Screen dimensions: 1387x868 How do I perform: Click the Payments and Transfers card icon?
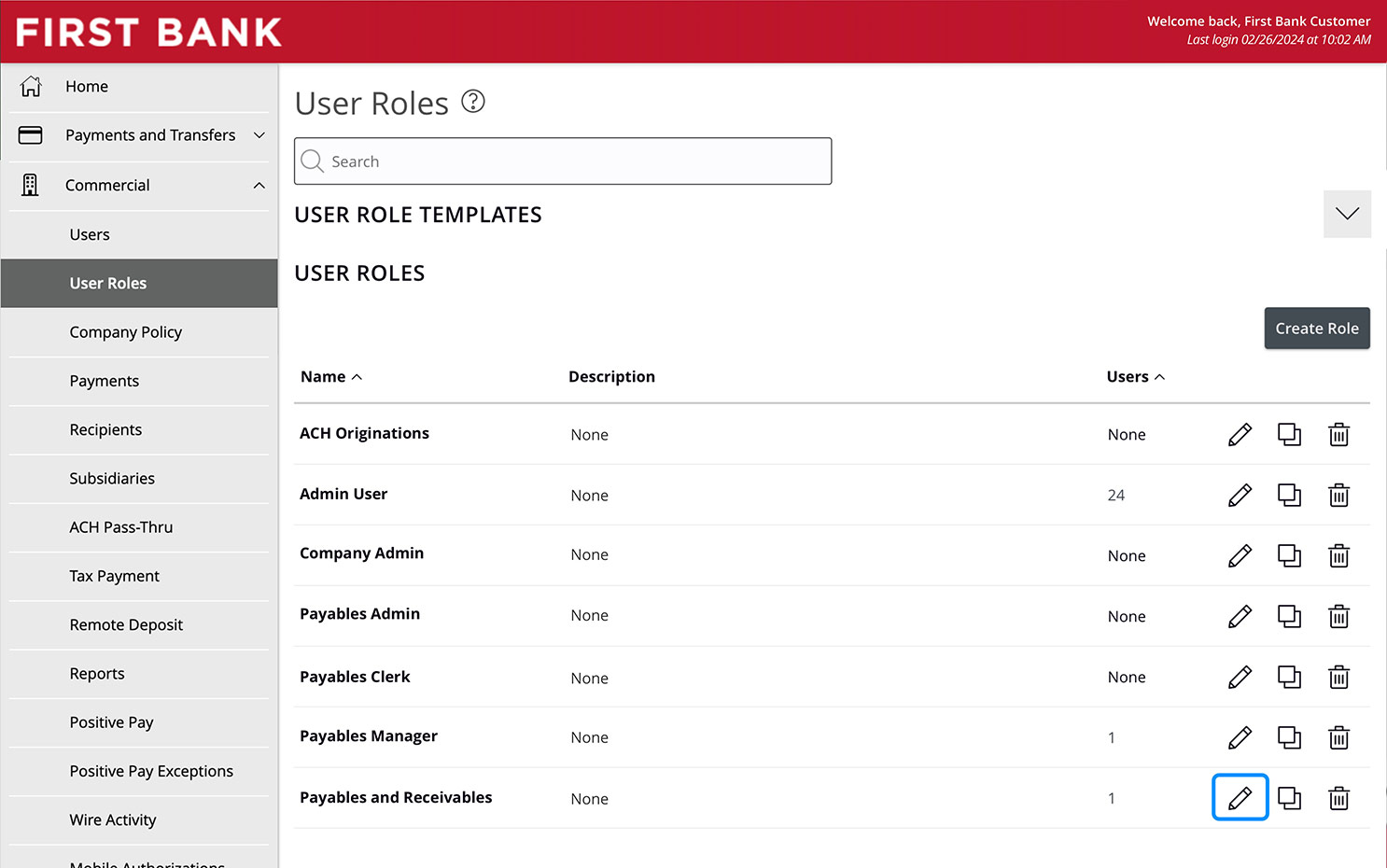(31, 135)
